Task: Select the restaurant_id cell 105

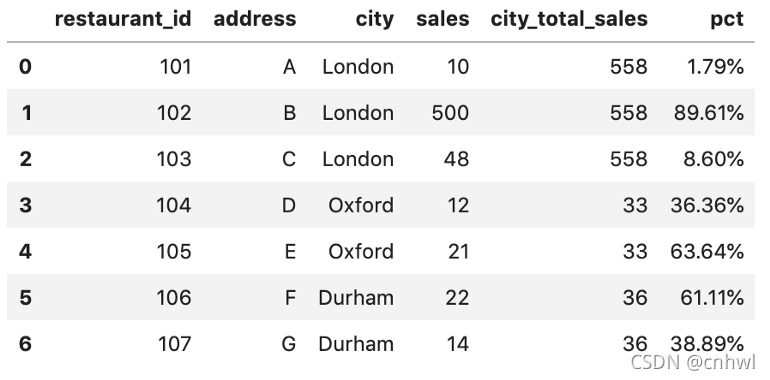Action: tap(174, 251)
